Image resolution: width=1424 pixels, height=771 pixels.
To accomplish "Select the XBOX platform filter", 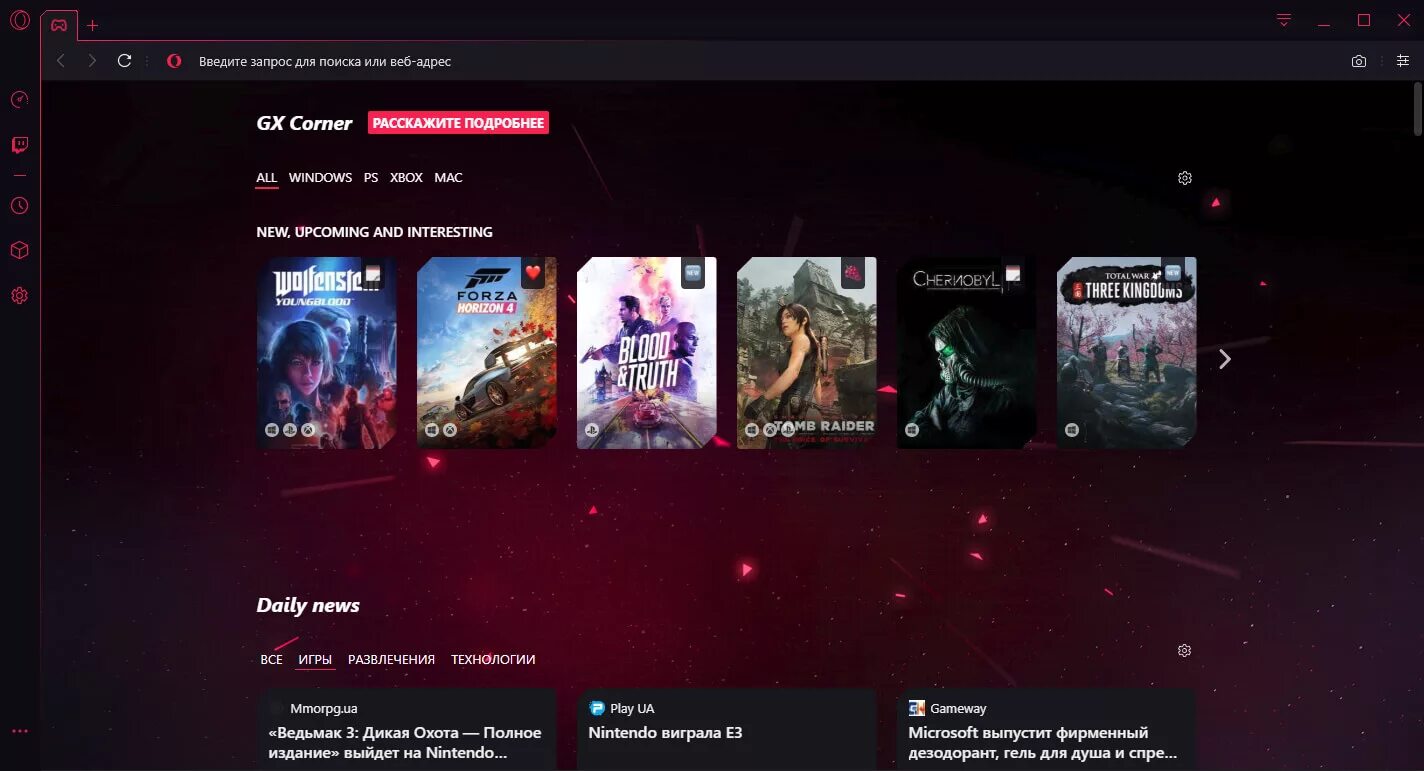I will coord(406,178).
